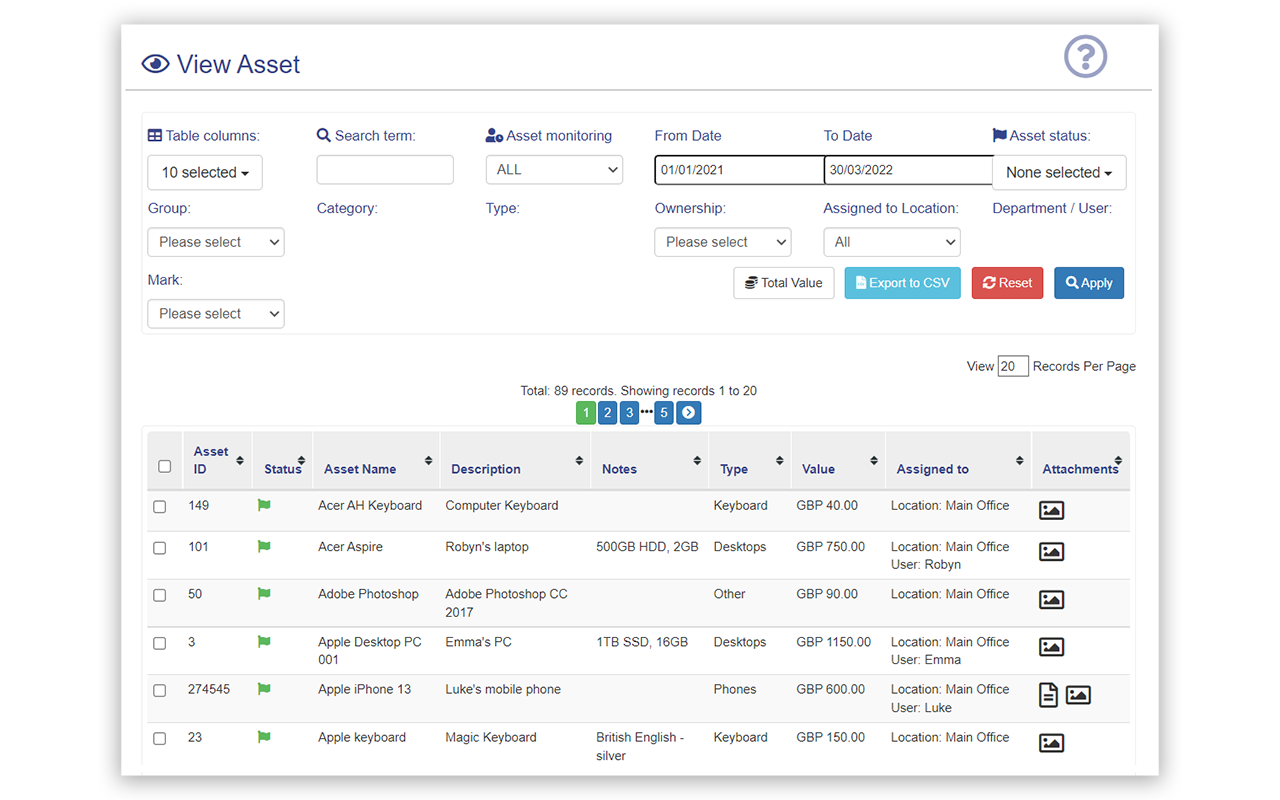Screen dimensions: 1280x800
Task: Sort table by Assigned to arrows
Action: 1019,461
